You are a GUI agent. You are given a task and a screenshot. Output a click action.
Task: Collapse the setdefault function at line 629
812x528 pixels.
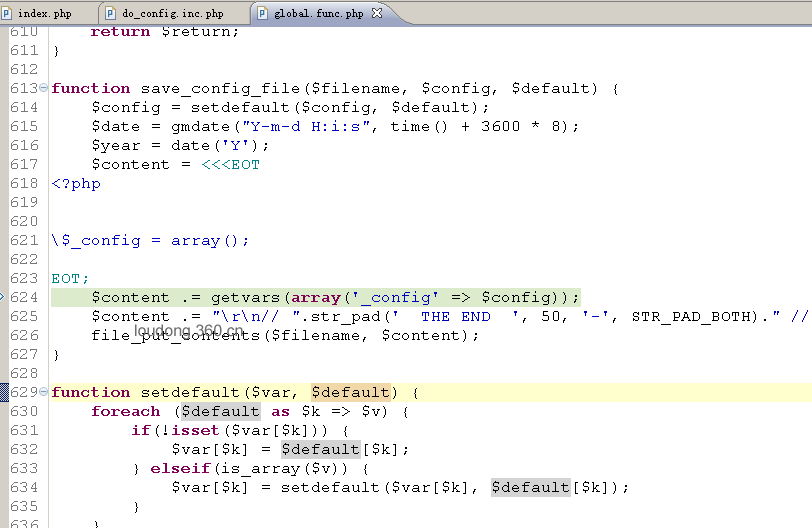[x=43, y=392]
